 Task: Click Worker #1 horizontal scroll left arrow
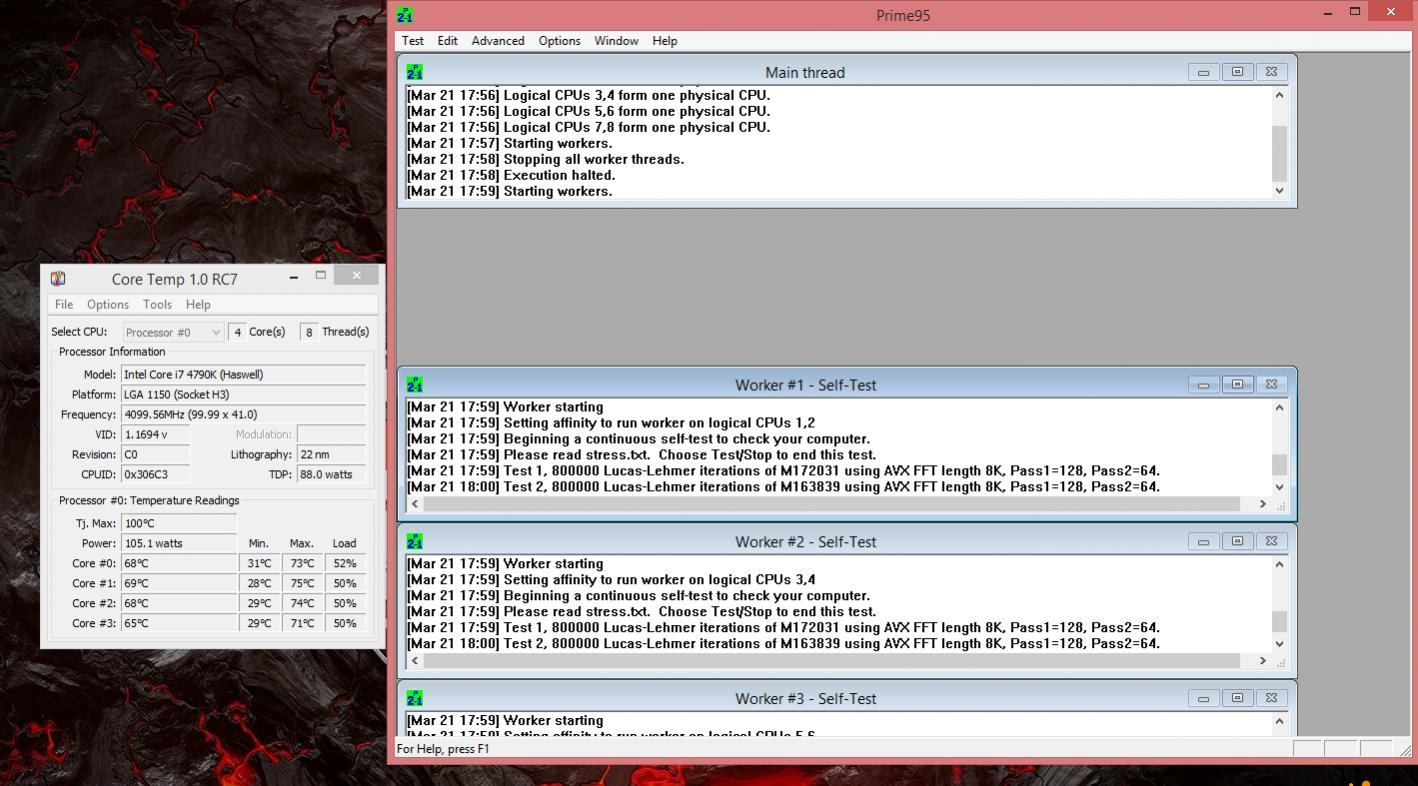(416, 504)
